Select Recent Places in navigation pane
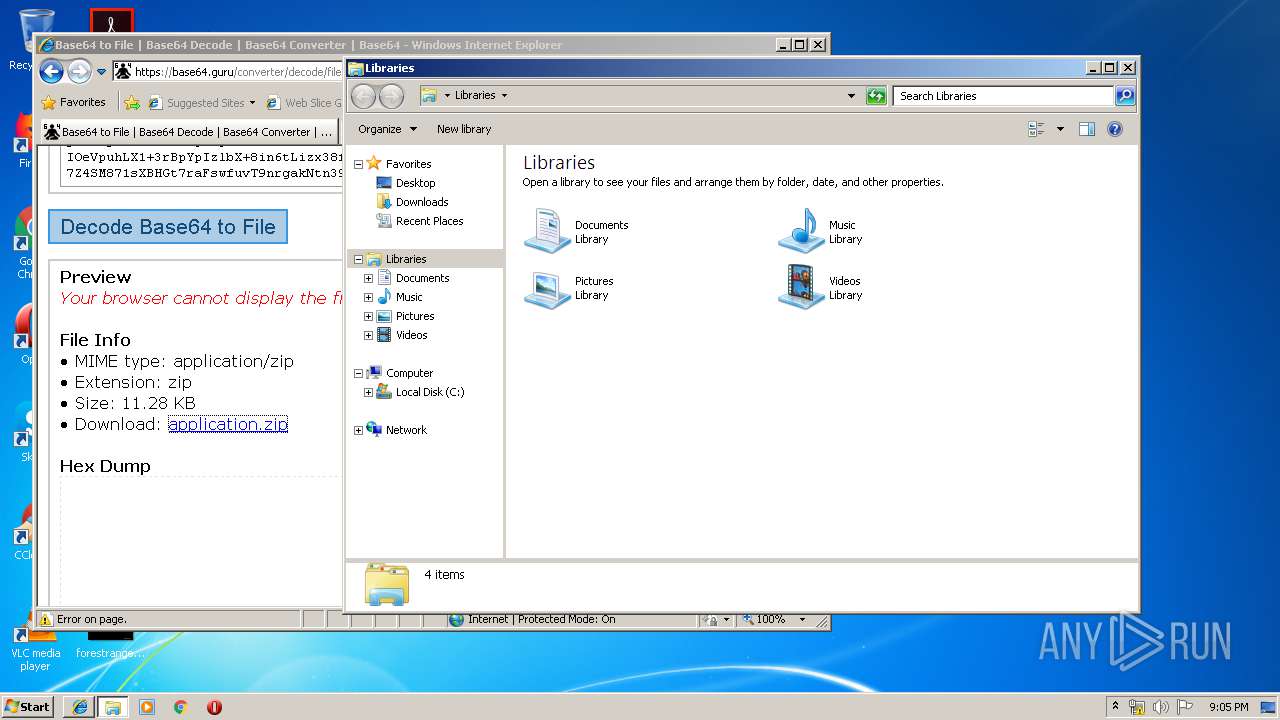The height and width of the screenshot is (720, 1280). tap(429, 221)
